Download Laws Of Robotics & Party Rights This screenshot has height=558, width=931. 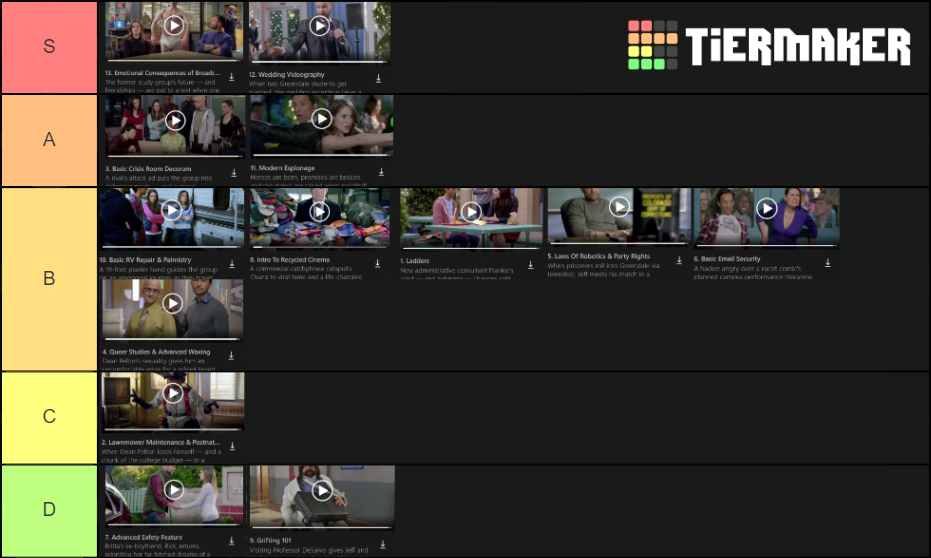(679, 260)
